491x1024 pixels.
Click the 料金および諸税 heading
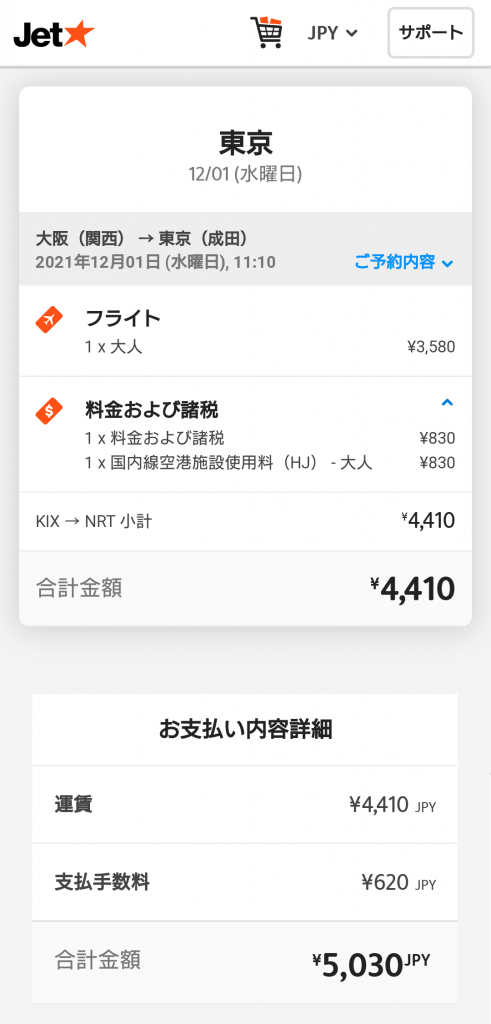(151, 410)
